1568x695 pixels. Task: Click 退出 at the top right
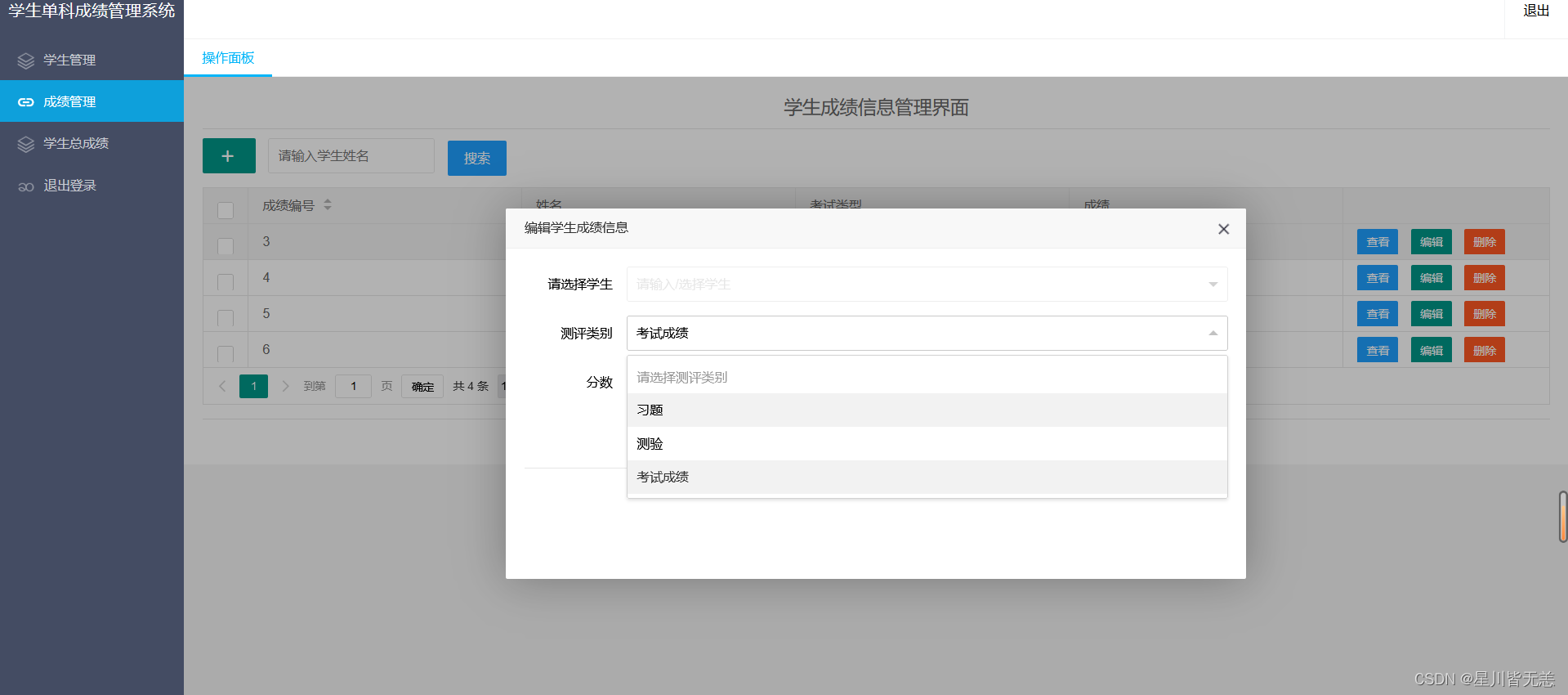tap(1536, 11)
